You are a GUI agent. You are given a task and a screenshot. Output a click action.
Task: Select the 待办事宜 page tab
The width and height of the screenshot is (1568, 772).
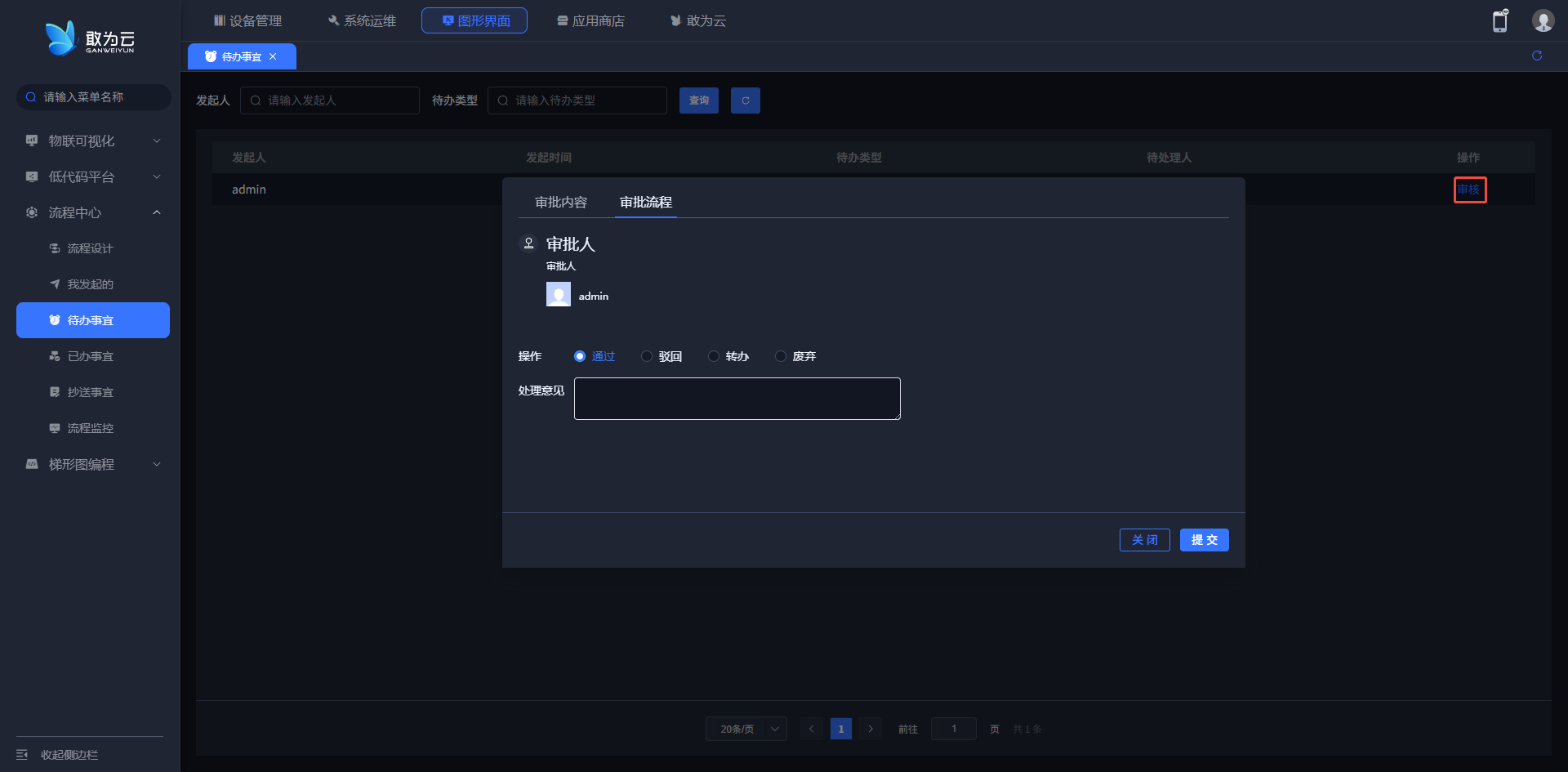242,56
